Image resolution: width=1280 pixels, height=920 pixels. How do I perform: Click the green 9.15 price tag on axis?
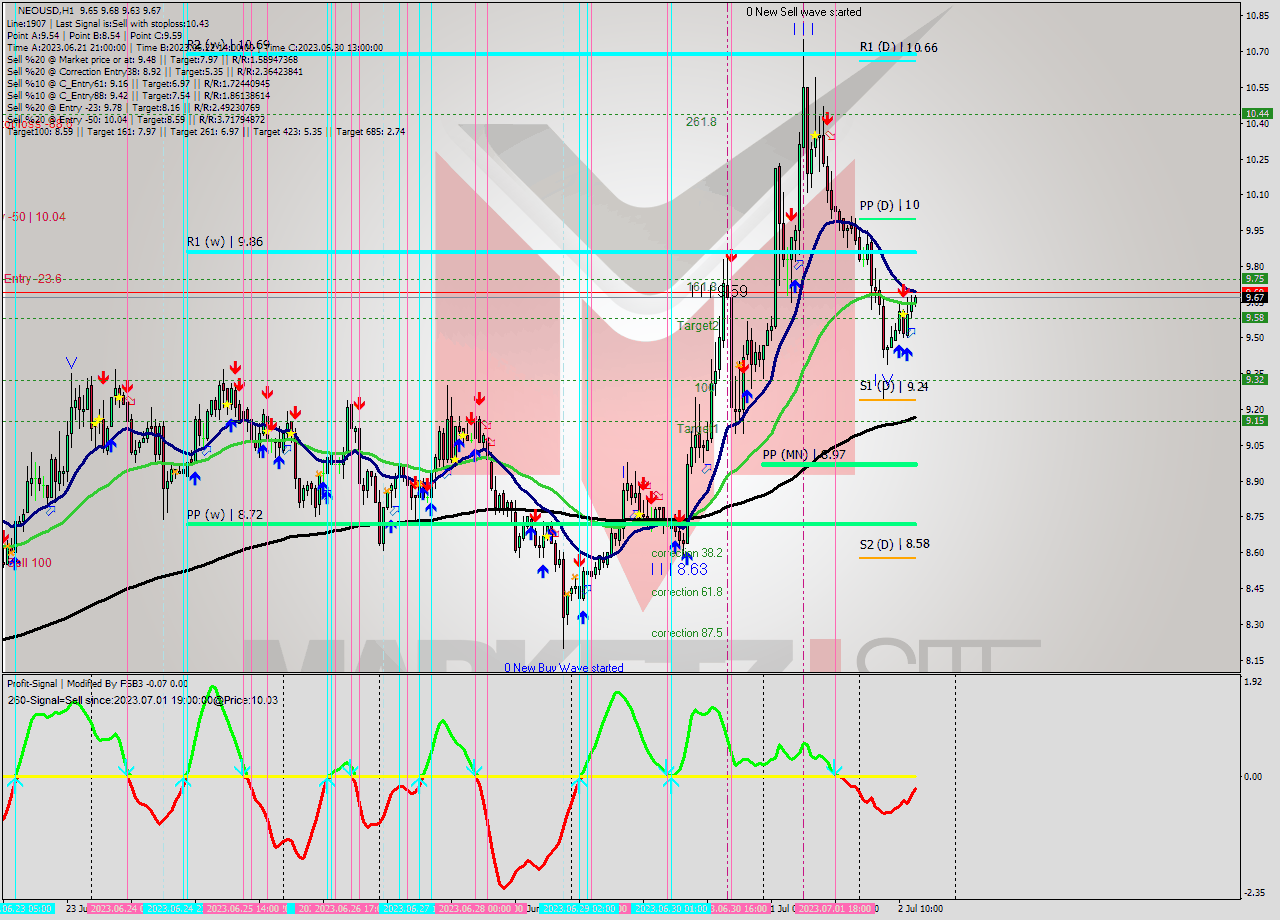[x=1255, y=420]
